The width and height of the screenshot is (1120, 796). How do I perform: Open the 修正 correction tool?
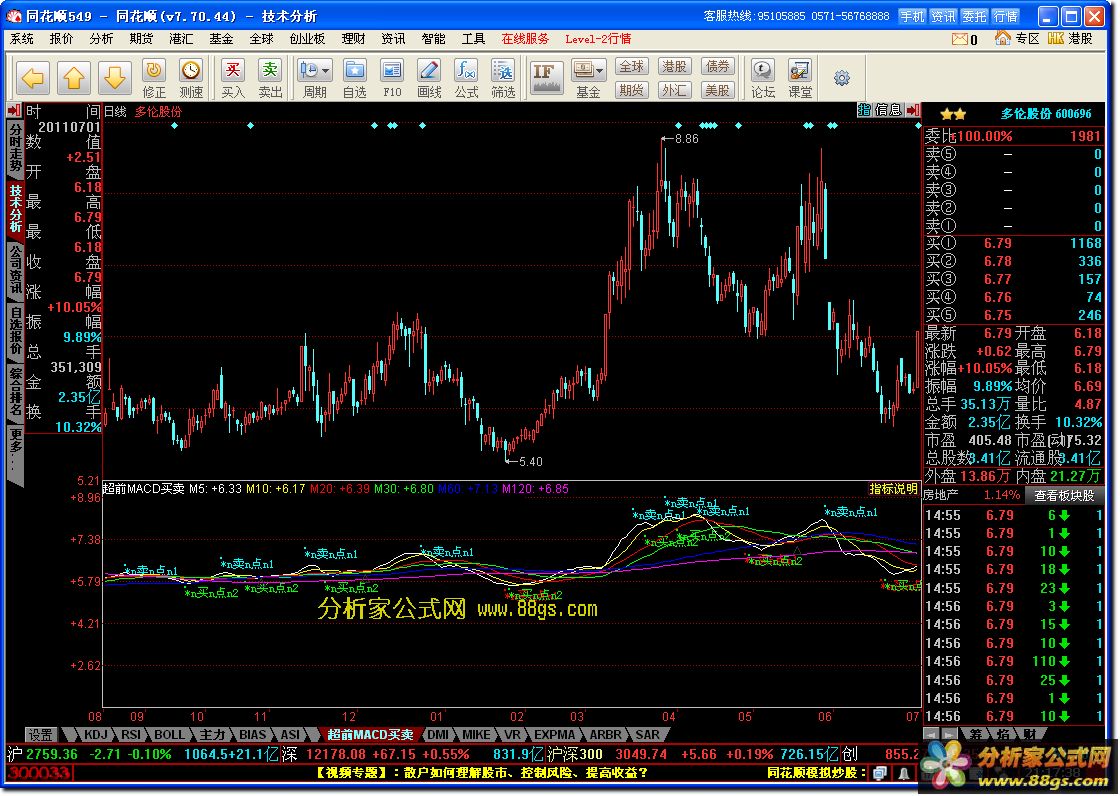[154, 78]
